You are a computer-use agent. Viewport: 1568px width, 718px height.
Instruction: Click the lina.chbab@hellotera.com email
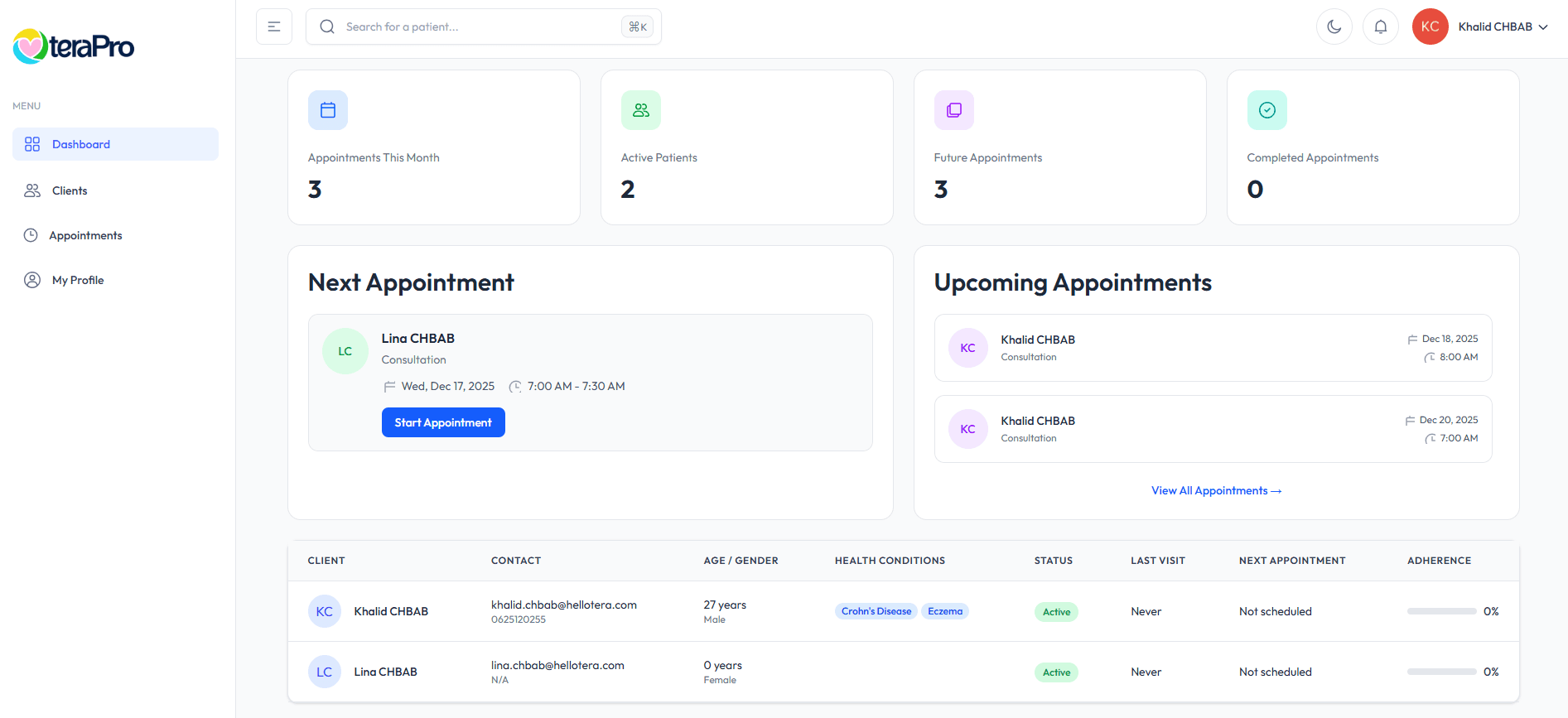557,666
